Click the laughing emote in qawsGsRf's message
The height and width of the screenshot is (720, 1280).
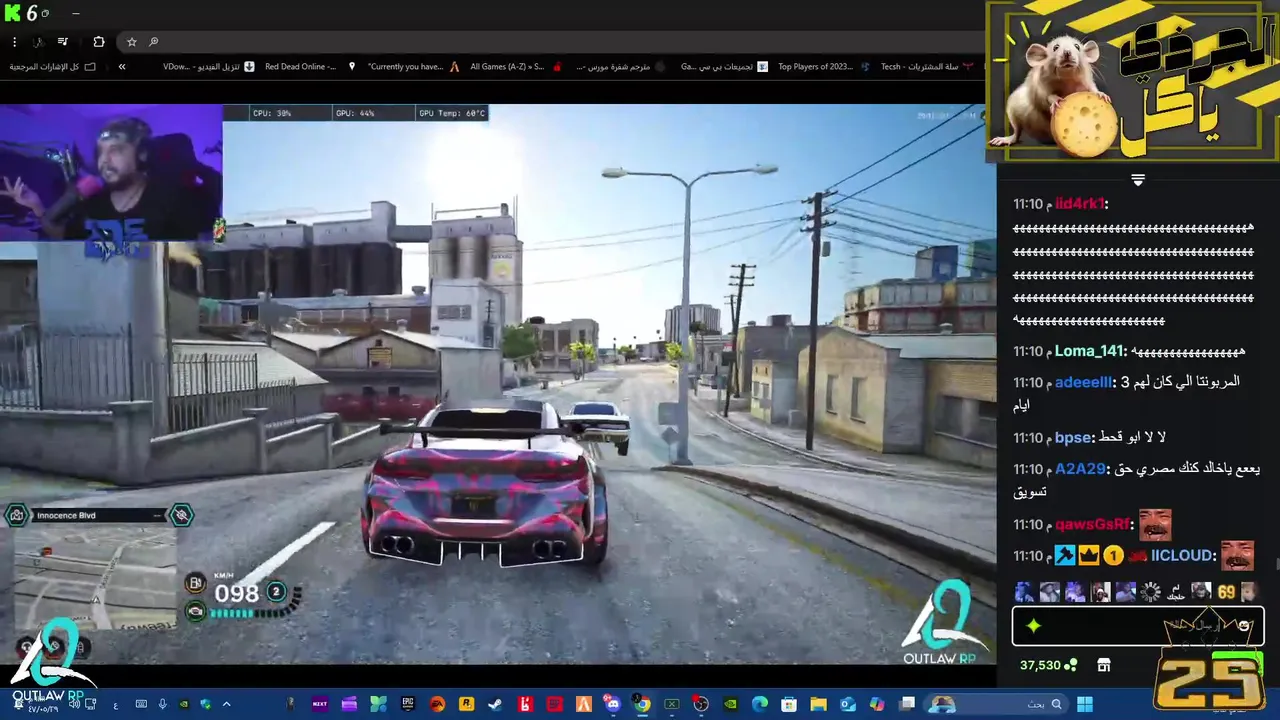(1155, 524)
